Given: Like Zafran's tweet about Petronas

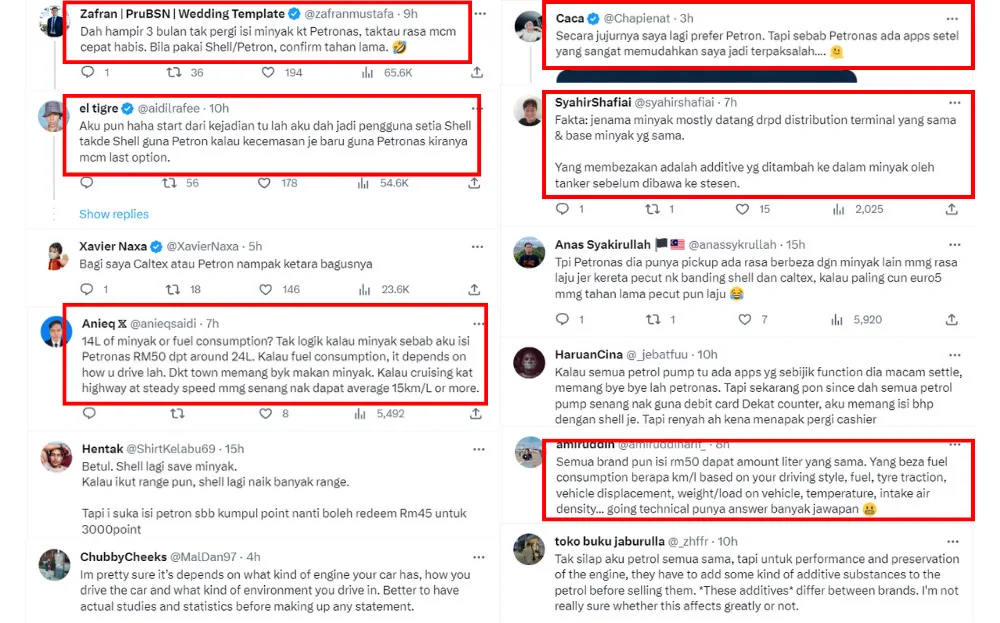Looking at the screenshot, I should pyautogui.click(x=268, y=72).
